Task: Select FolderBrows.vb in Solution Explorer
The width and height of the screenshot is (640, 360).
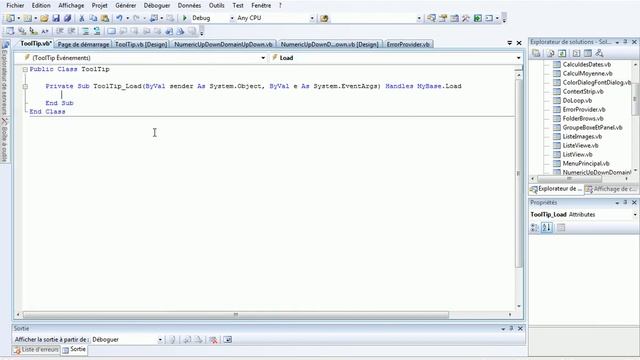Action: (583, 118)
